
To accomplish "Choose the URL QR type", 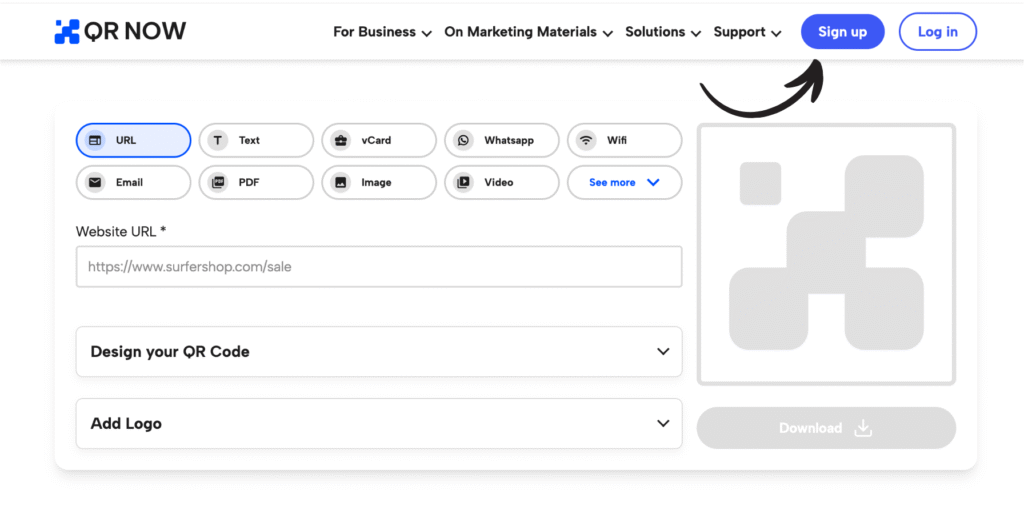I will 133,140.
